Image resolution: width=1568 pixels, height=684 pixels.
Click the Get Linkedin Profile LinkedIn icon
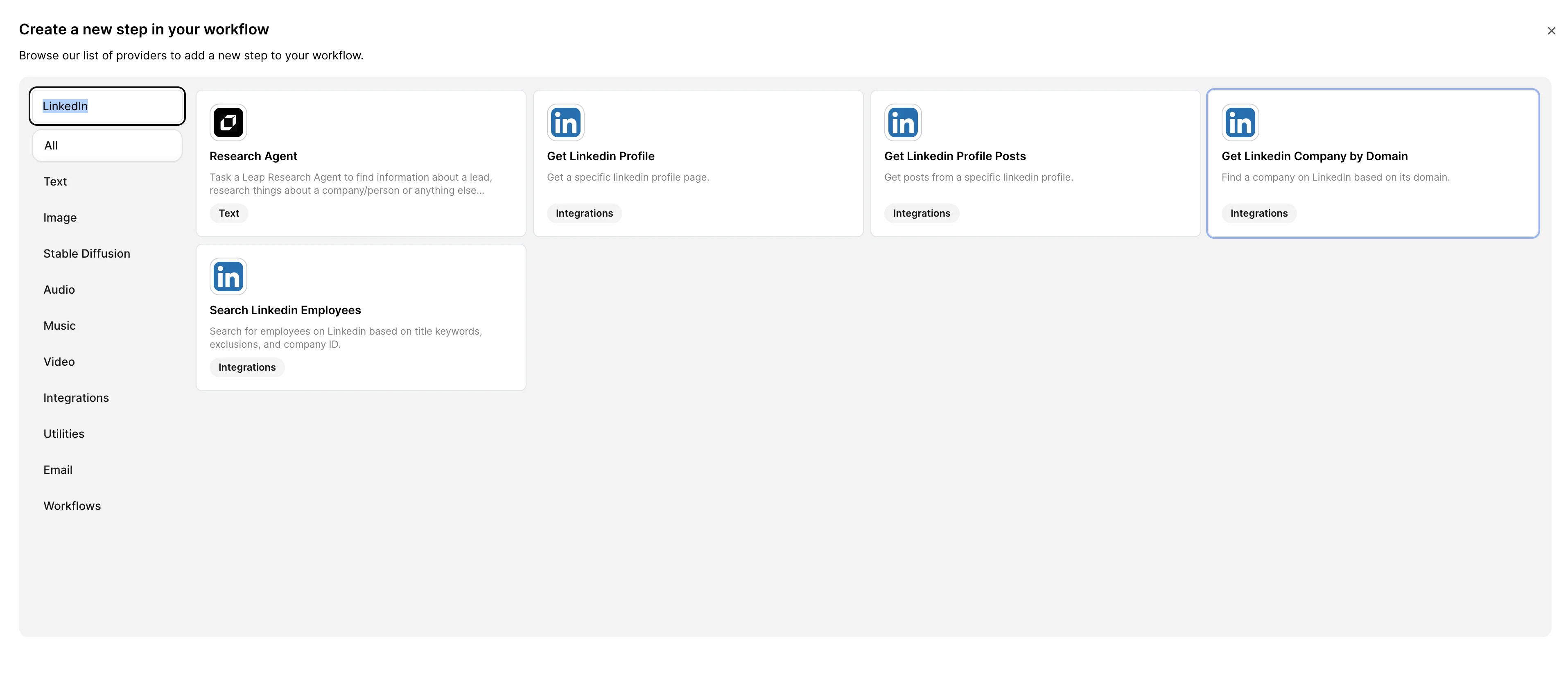coord(565,122)
